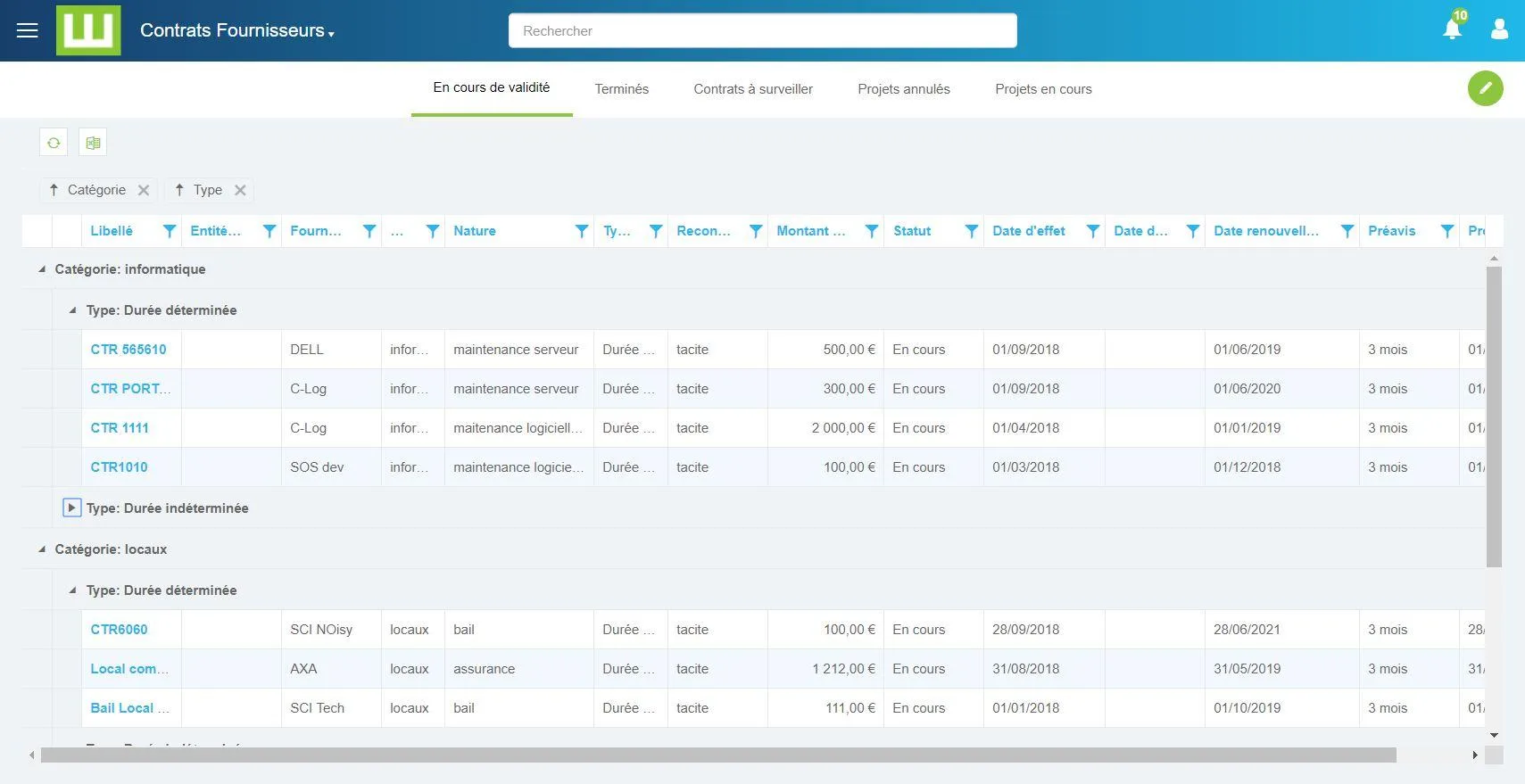Open contract CTR1010
The height and width of the screenshot is (784, 1525).
[119, 467]
